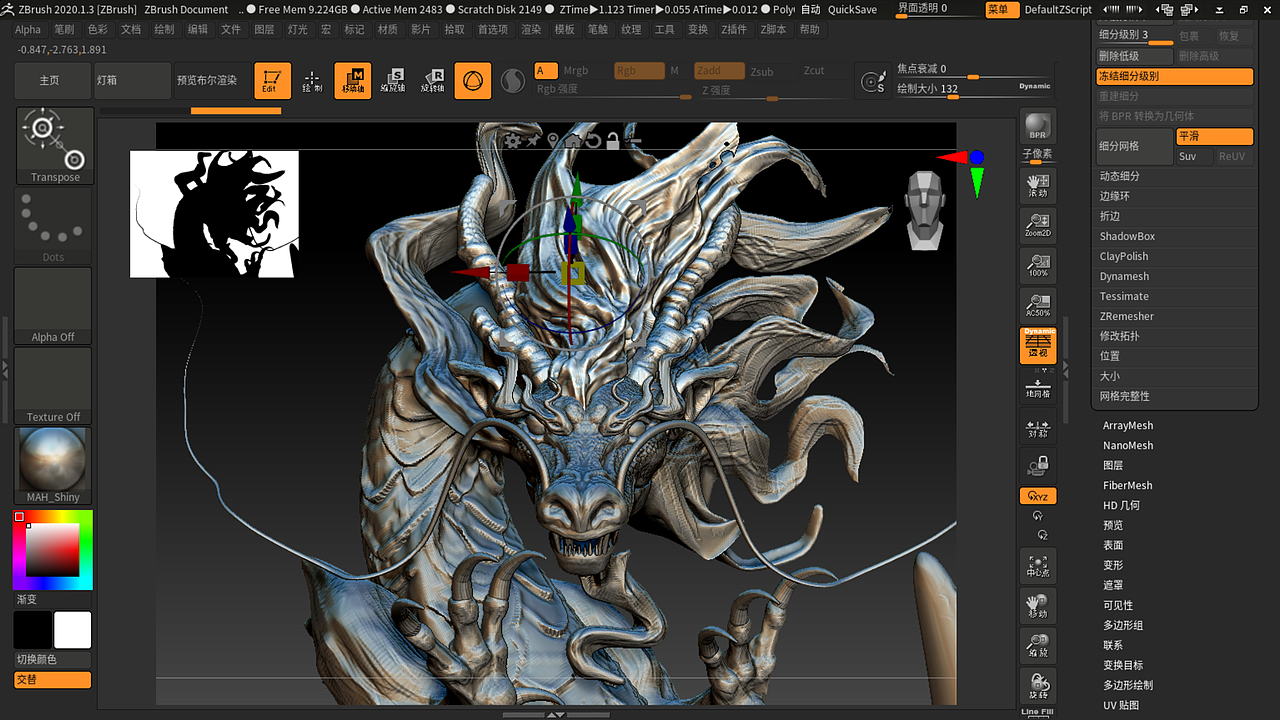Image resolution: width=1280 pixels, height=720 pixels.
Task: Open the Dots stroke selector
Action: tap(54, 226)
